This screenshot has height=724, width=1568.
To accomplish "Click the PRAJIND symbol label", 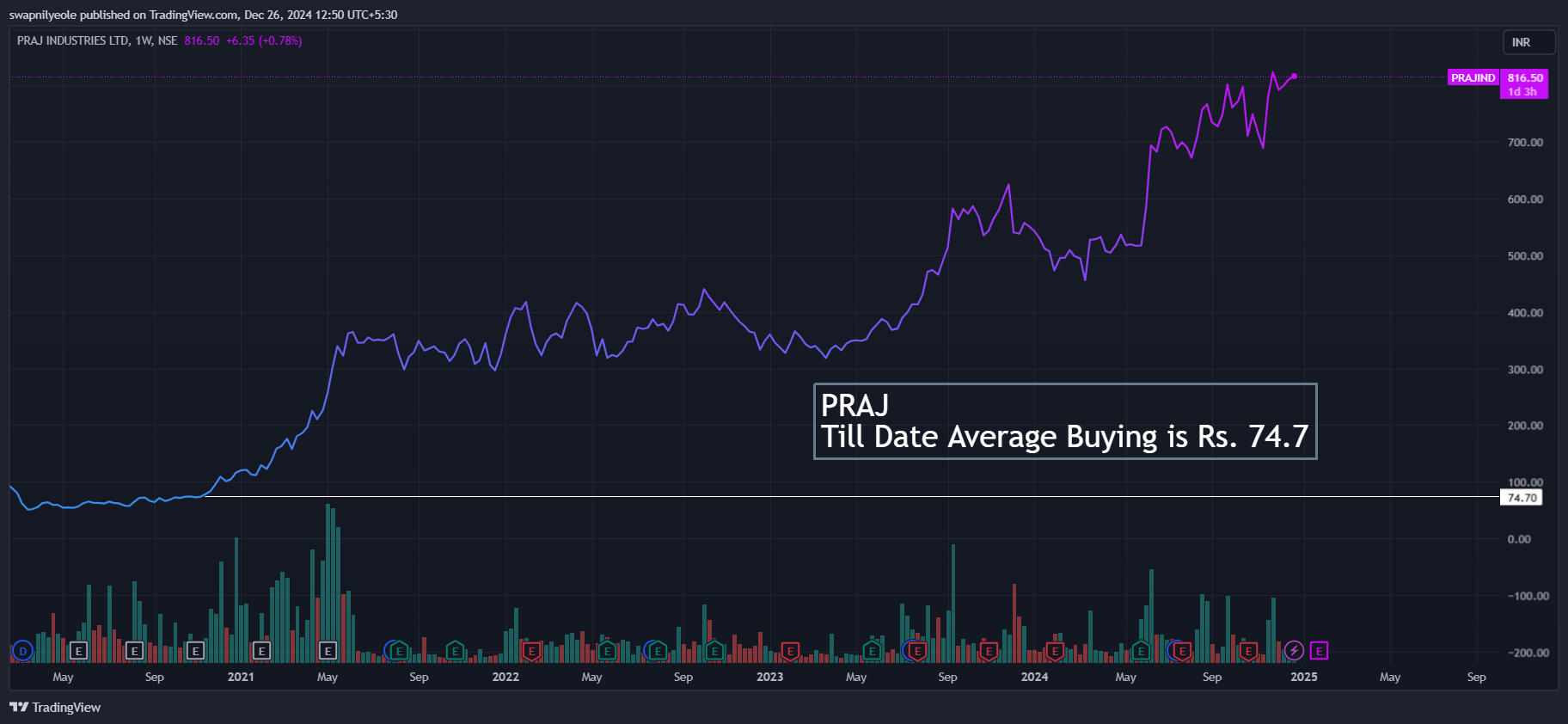I will click(1473, 78).
